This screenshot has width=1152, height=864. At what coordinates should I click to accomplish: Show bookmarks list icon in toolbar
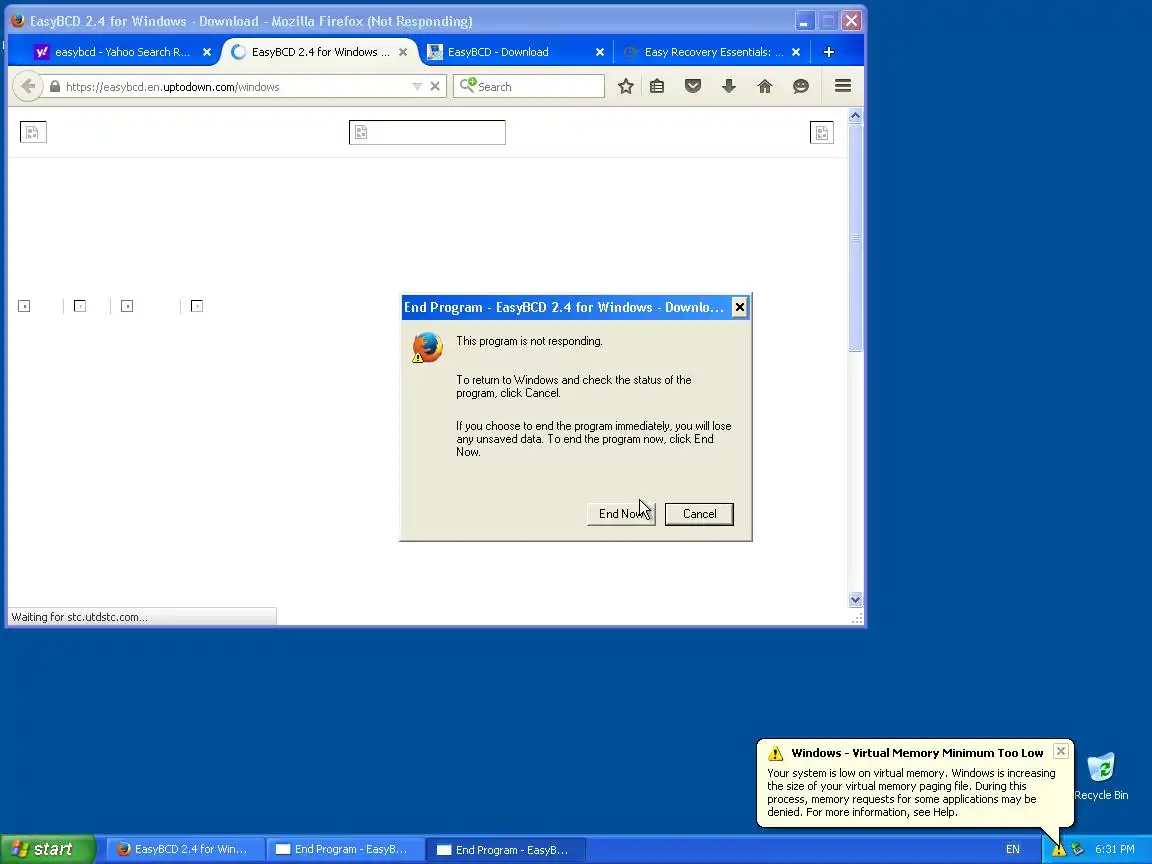pyautogui.click(x=657, y=87)
